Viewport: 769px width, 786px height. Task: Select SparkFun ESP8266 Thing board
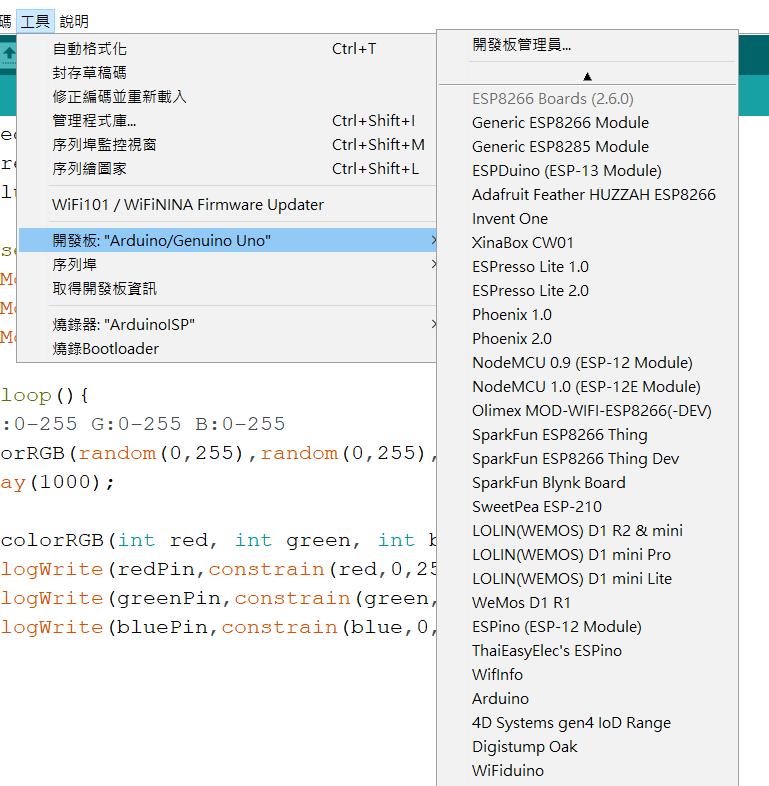click(587, 435)
